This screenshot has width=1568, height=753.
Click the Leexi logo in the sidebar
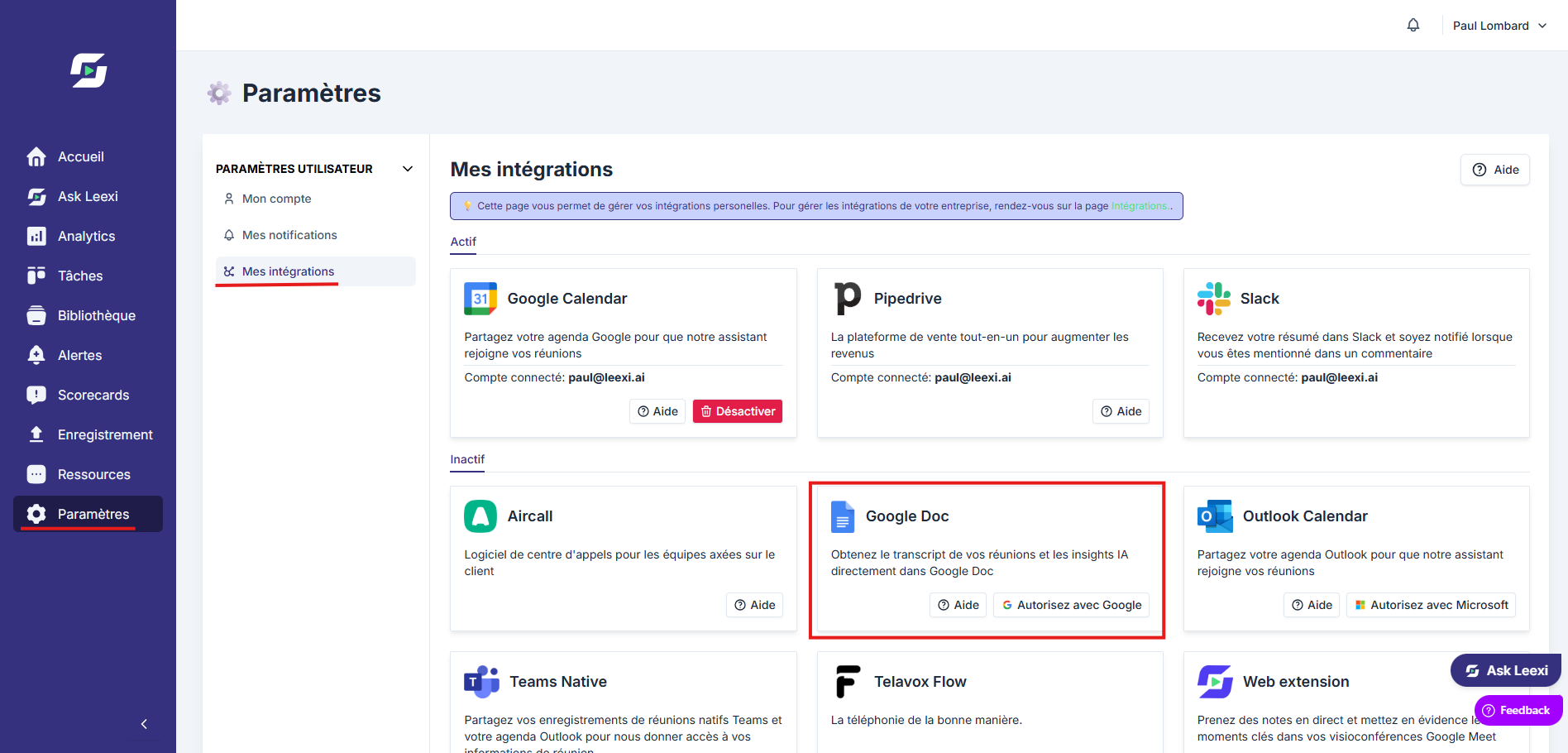[x=88, y=70]
